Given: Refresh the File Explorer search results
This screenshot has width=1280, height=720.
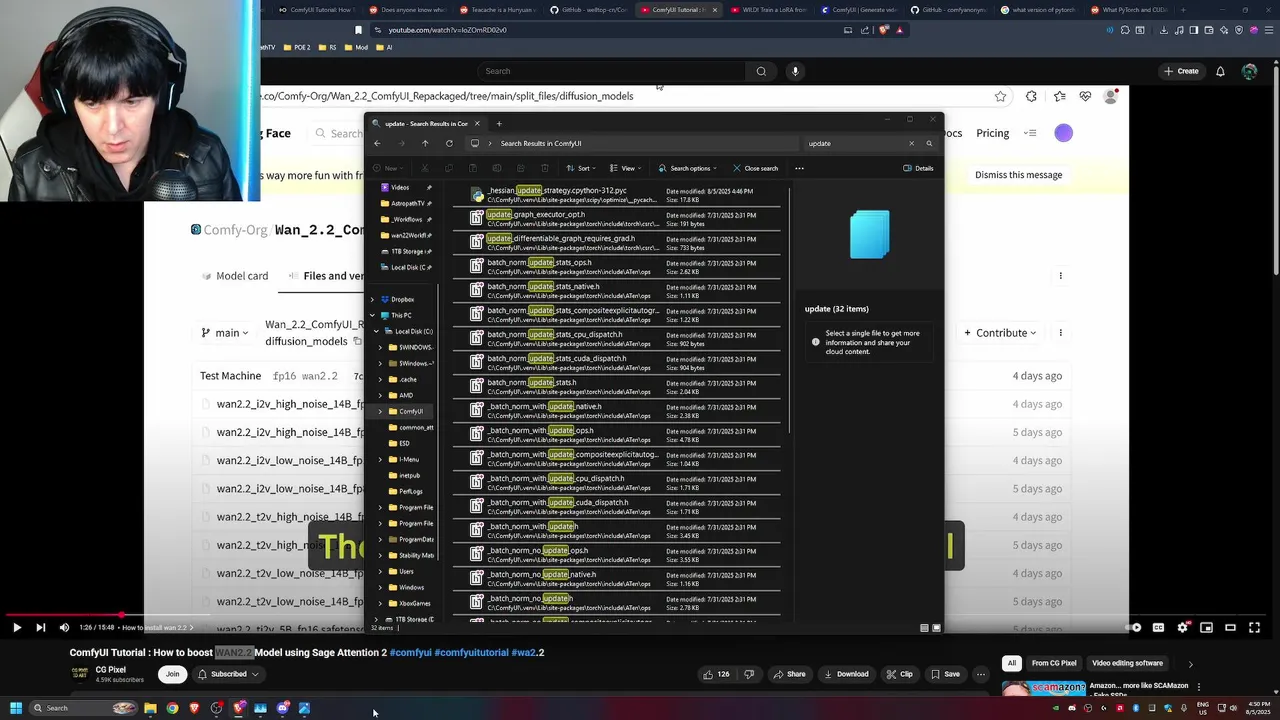Looking at the screenshot, I should 449,143.
